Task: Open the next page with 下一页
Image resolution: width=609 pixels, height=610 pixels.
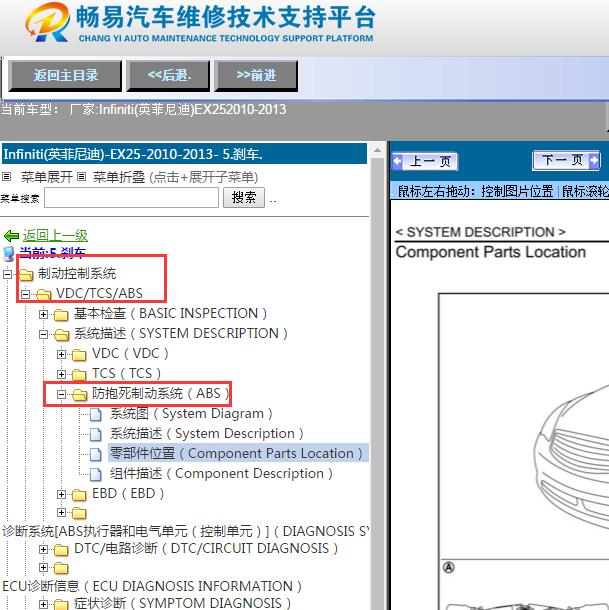Action: tap(566, 160)
